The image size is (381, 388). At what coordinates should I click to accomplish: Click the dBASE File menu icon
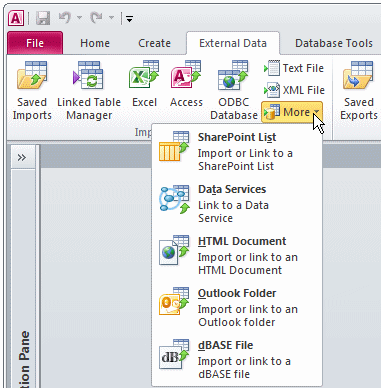[174, 354]
